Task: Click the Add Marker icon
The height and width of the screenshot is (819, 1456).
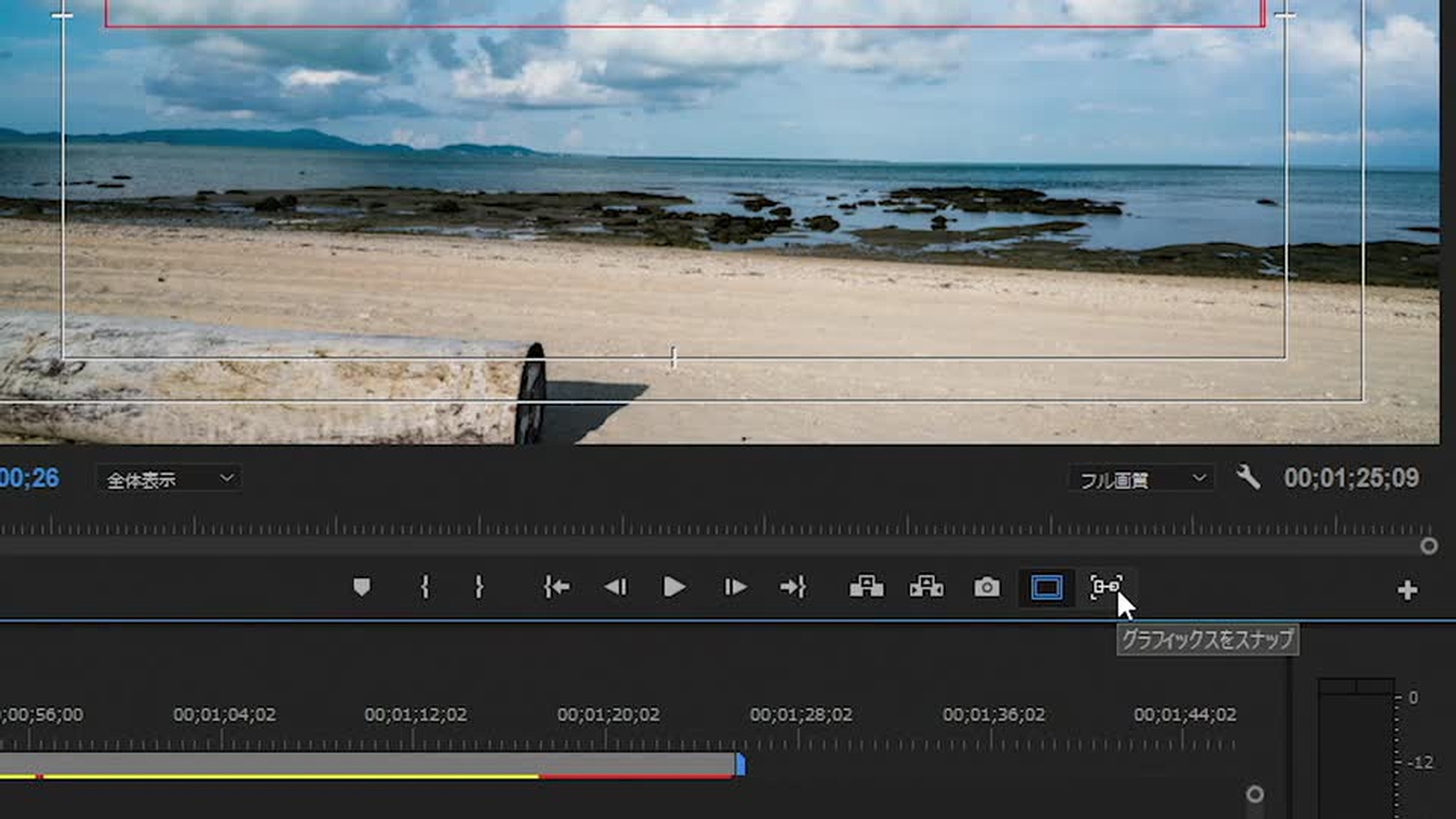Action: pyautogui.click(x=362, y=587)
